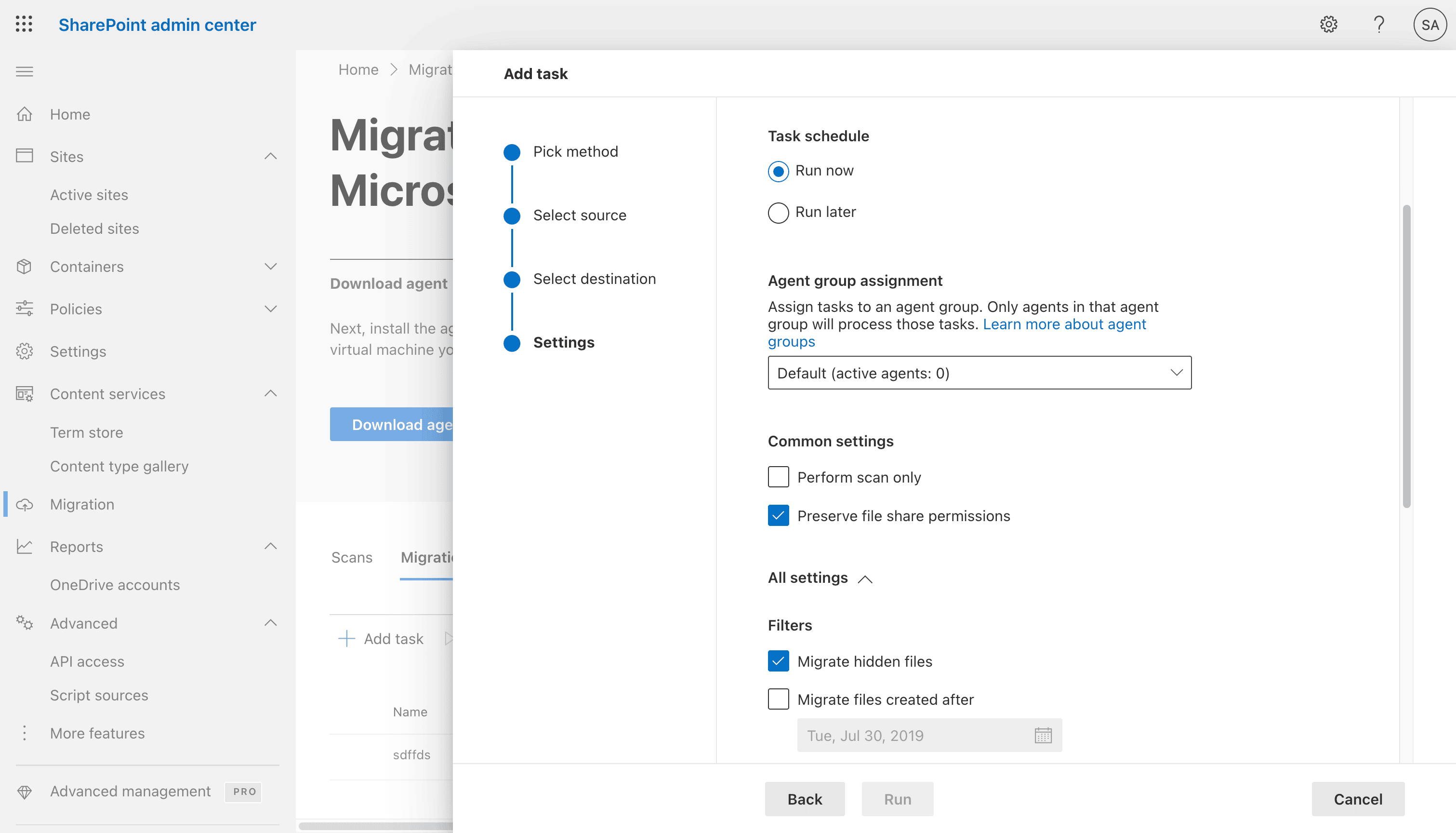Screen dimensions: 1456x833
Task: Click the Containers cube icon
Action: [x=24, y=267]
